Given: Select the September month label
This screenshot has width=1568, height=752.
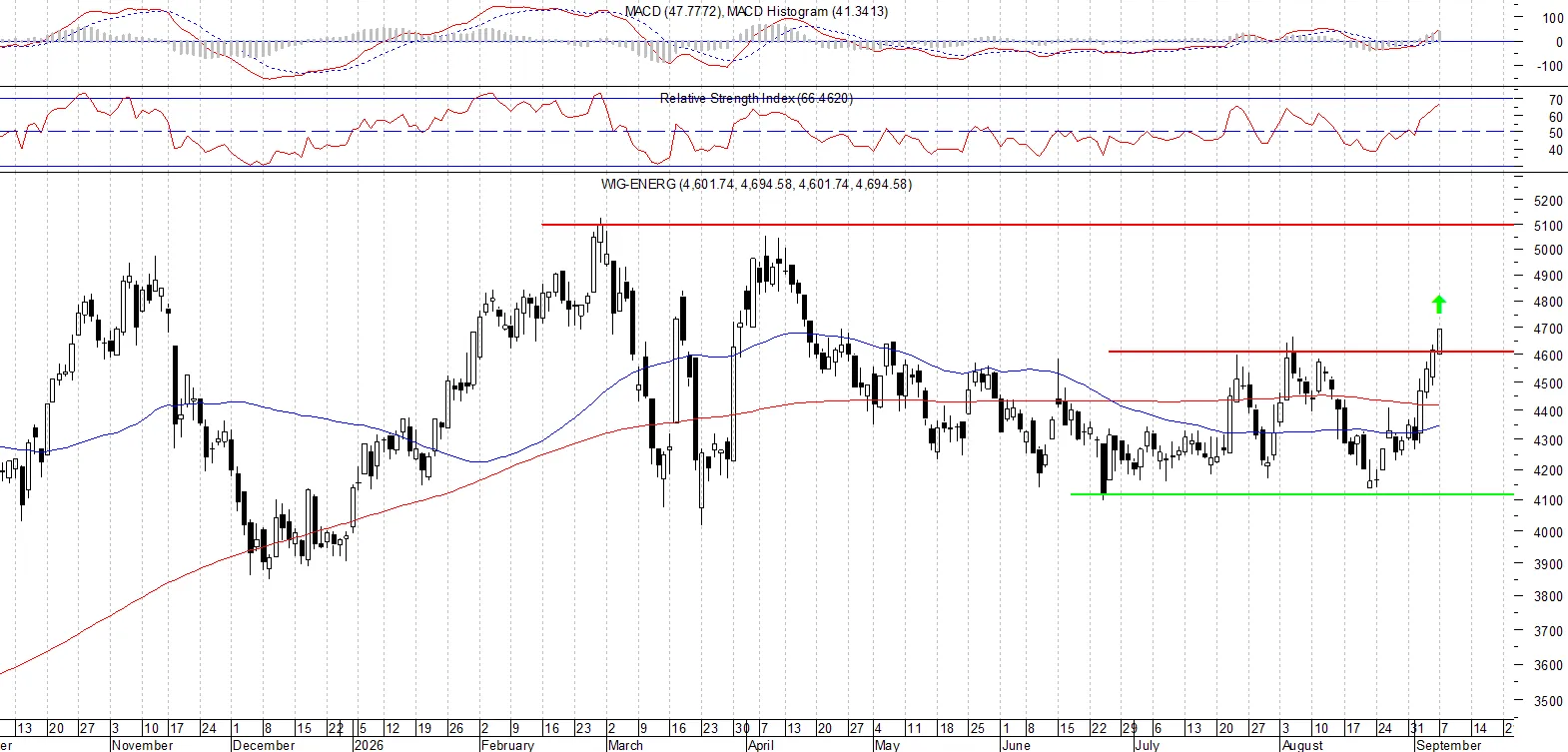Looking at the screenshot, I should (1449, 745).
